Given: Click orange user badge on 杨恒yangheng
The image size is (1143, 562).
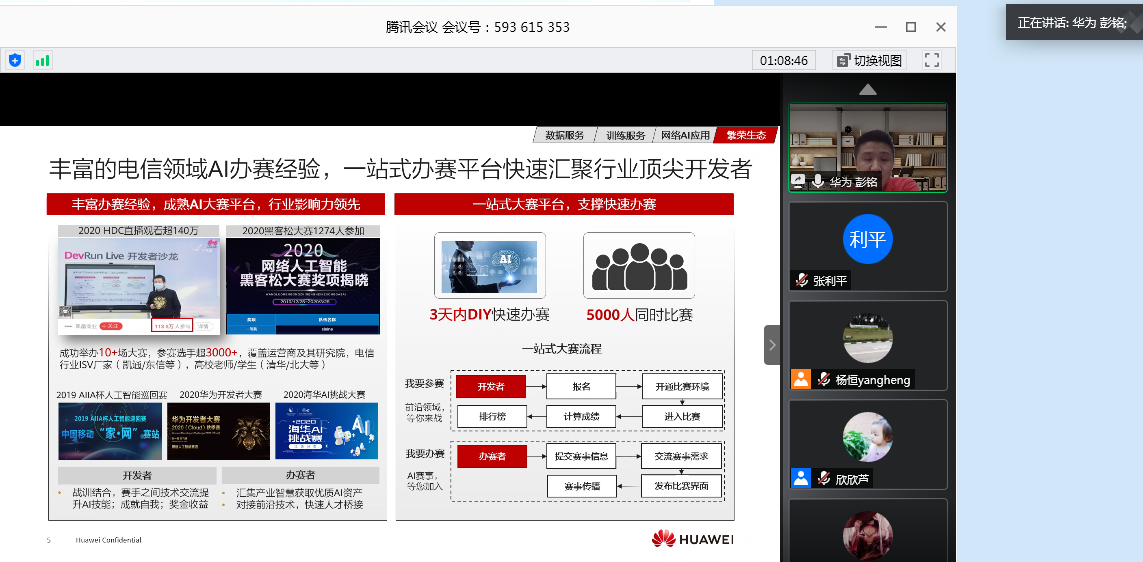Looking at the screenshot, I should (800, 379).
